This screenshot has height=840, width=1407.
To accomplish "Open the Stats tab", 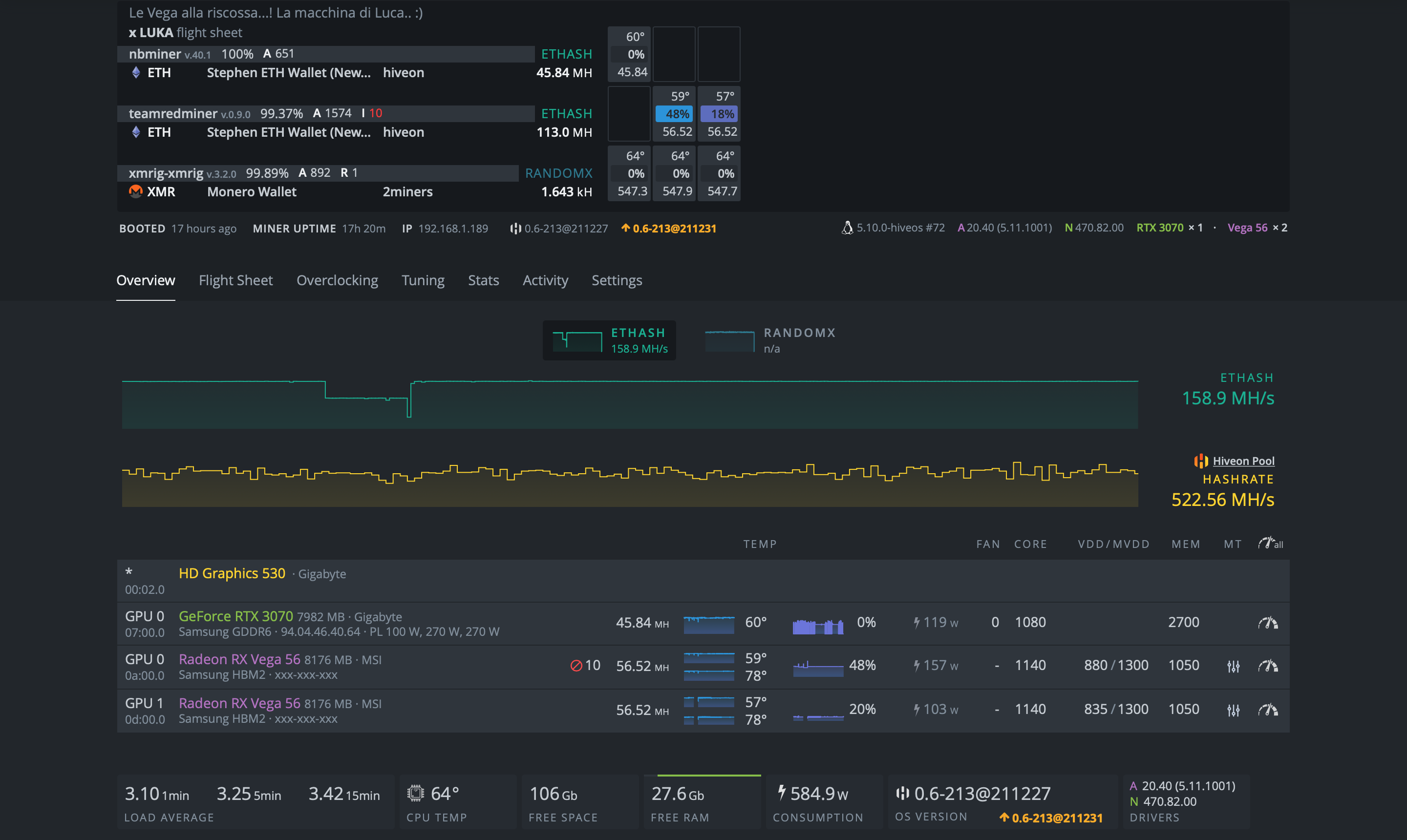I will (x=484, y=280).
